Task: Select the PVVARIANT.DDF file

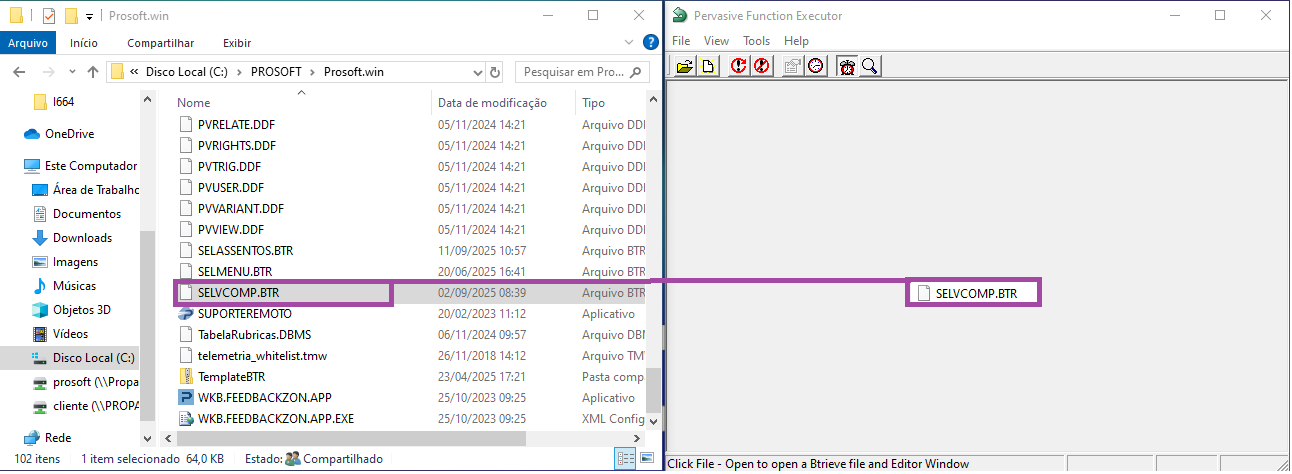Action: pyautogui.click(x=241, y=208)
